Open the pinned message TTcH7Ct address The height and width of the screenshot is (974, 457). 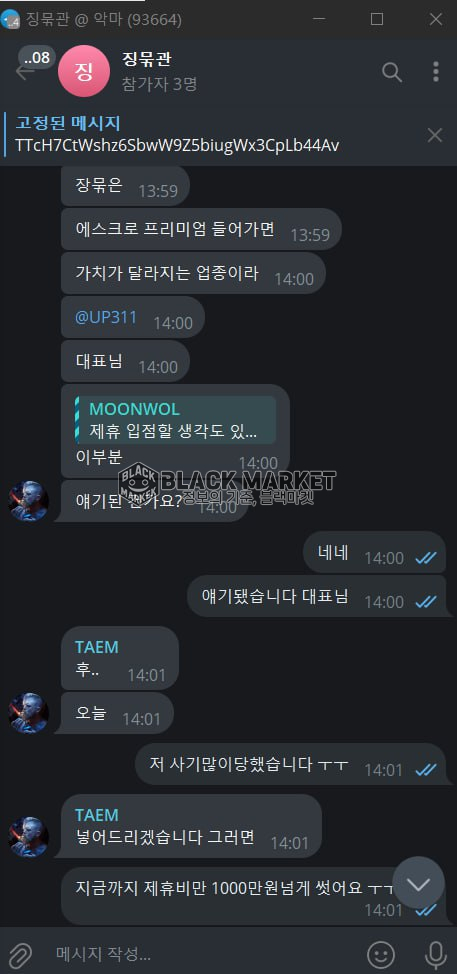[x=178, y=145]
